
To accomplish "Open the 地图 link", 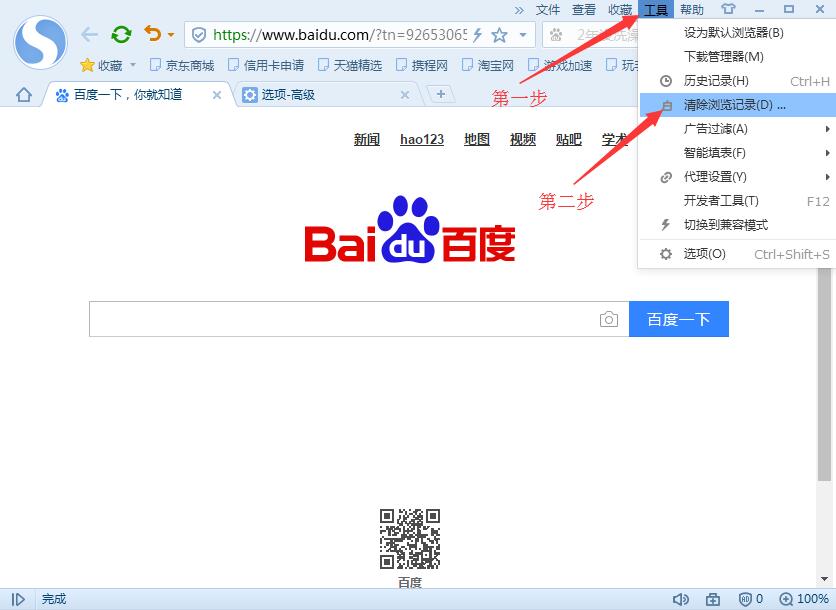I will [x=477, y=140].
